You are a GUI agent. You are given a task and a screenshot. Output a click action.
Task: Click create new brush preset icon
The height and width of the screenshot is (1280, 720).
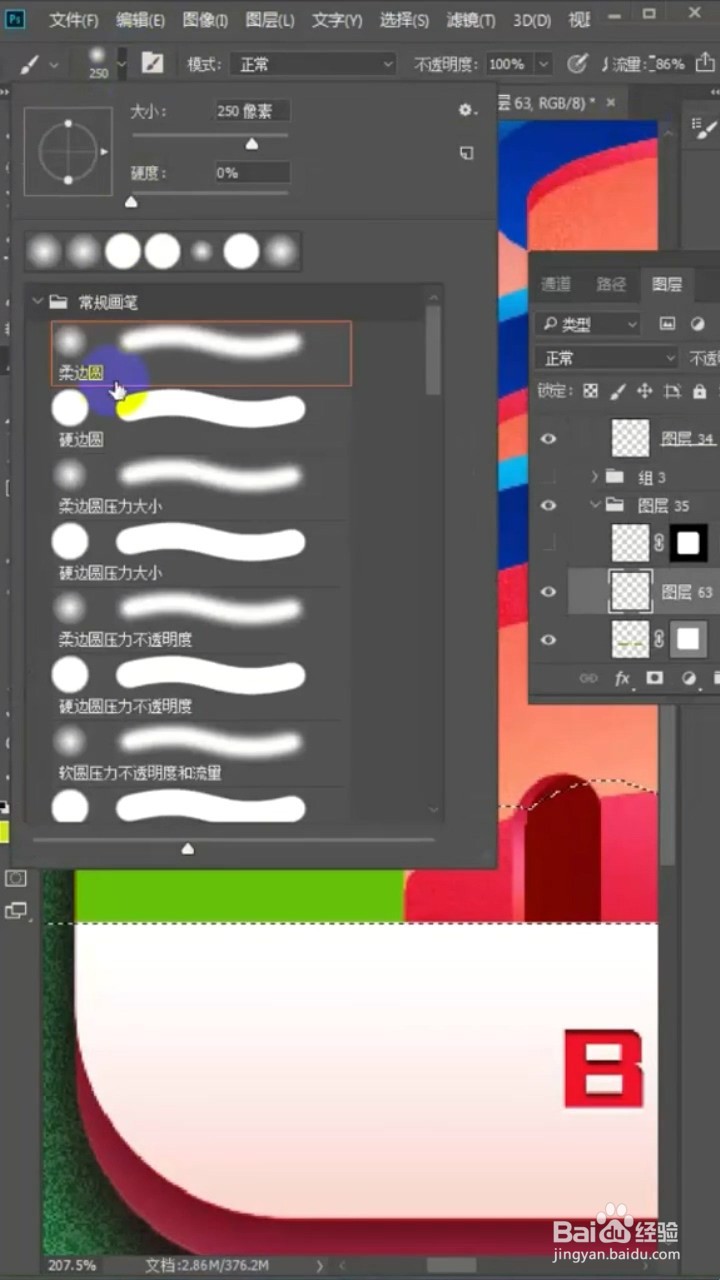[466, 153]
